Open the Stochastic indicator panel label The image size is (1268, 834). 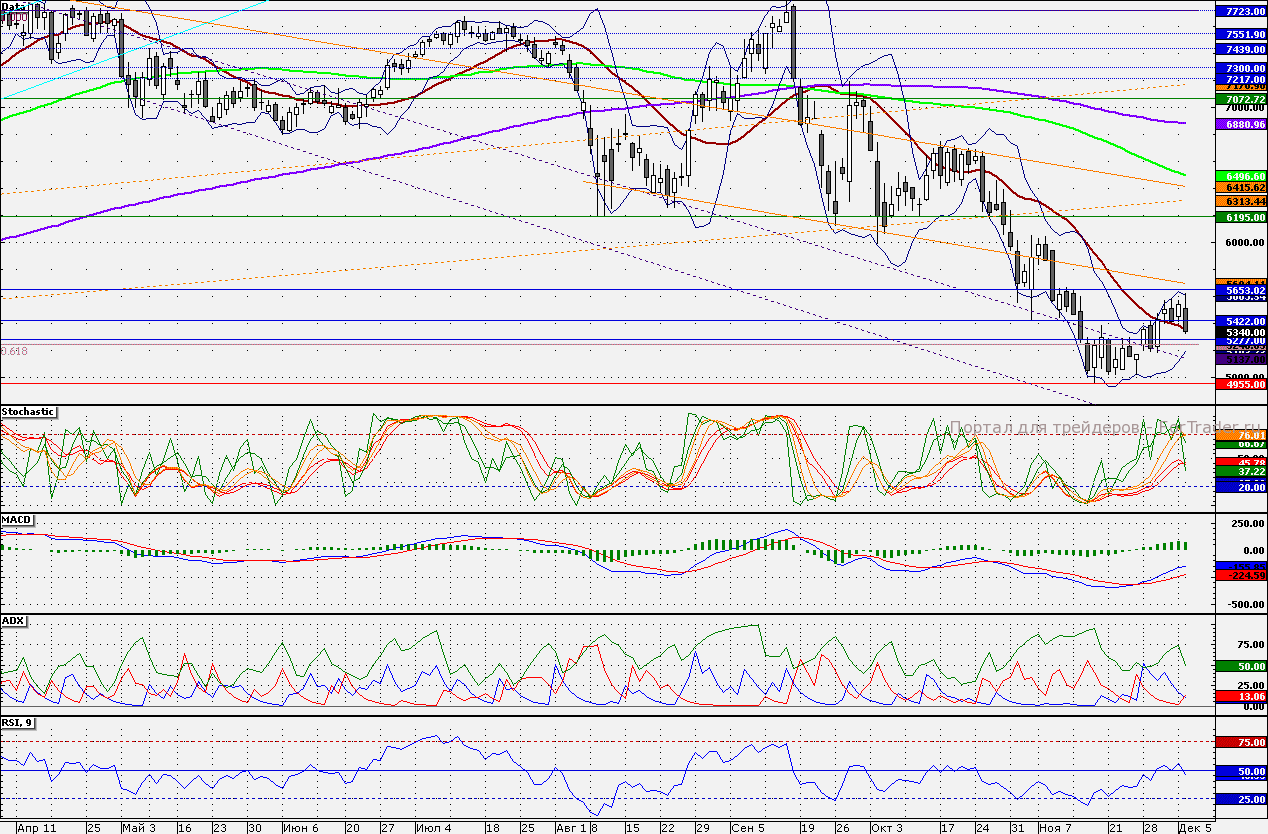(x=28, y=411)
